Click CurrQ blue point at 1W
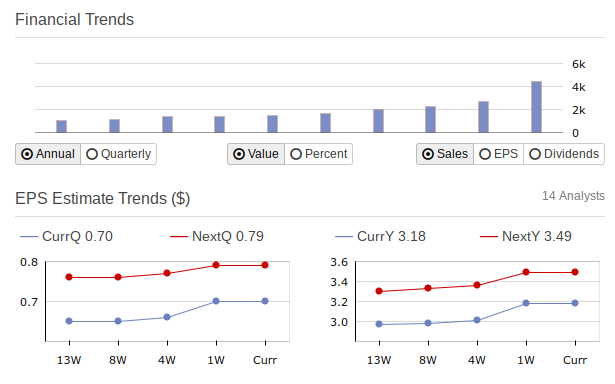Viewport: 615px width, 384px height. point(216,301)
